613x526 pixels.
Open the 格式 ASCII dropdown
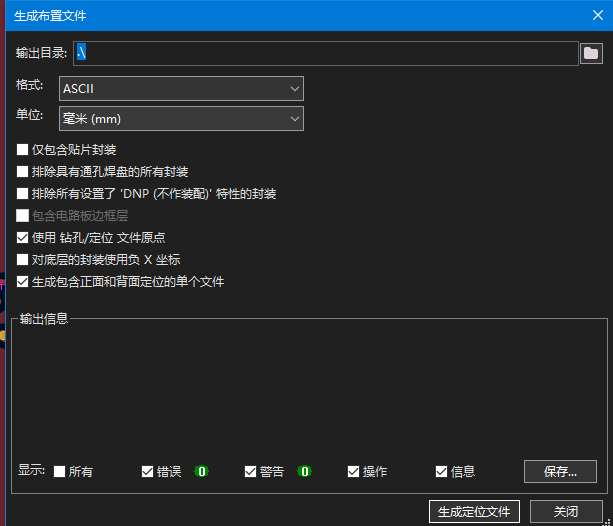point(181,89)
